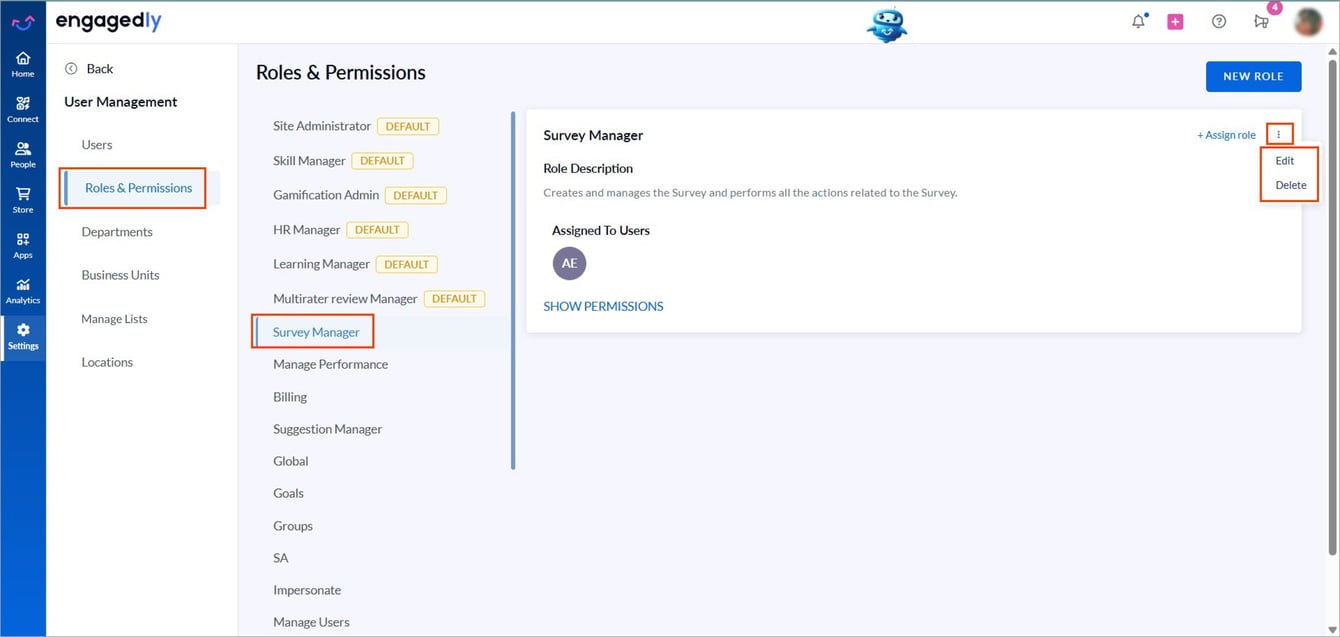Open the three-dot menu for Survey Manager

point(1279,134)
